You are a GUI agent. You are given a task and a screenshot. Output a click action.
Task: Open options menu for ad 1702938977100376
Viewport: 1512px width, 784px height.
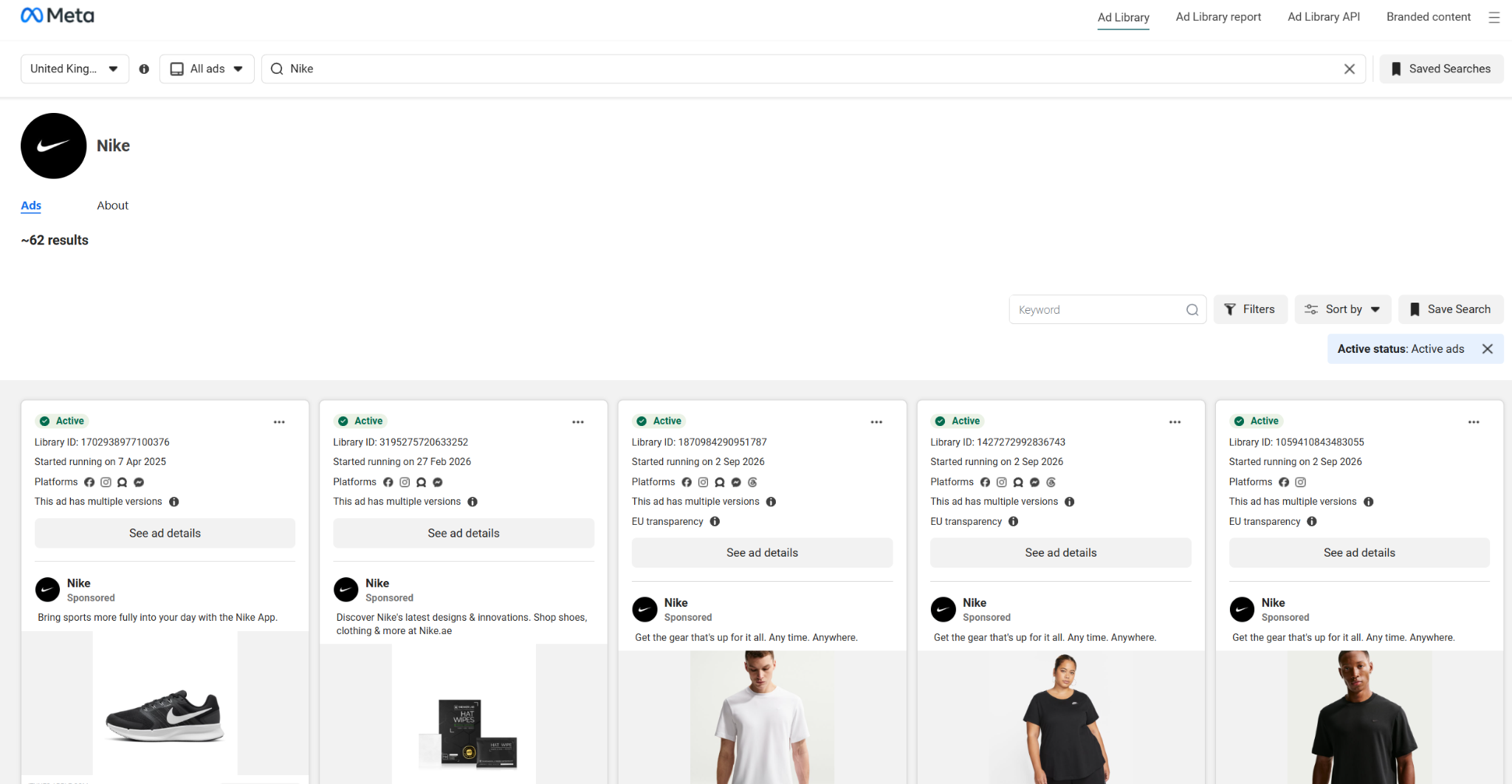pyautogui.click(x=279, y=422)
